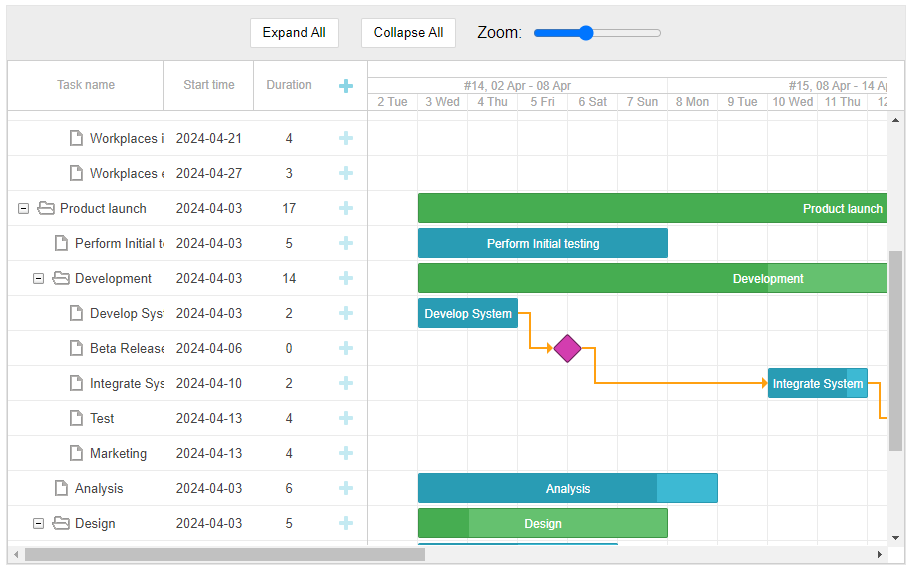Click the Beta Release milestone diamond

[x=568, y=348]
